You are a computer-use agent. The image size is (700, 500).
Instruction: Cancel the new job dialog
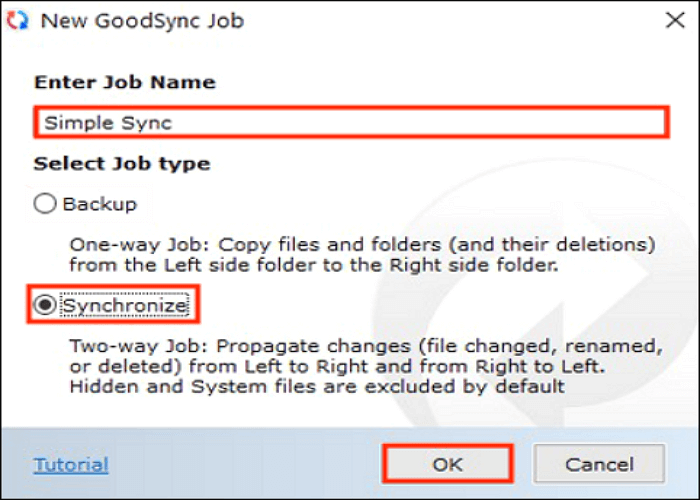point(598,464)
